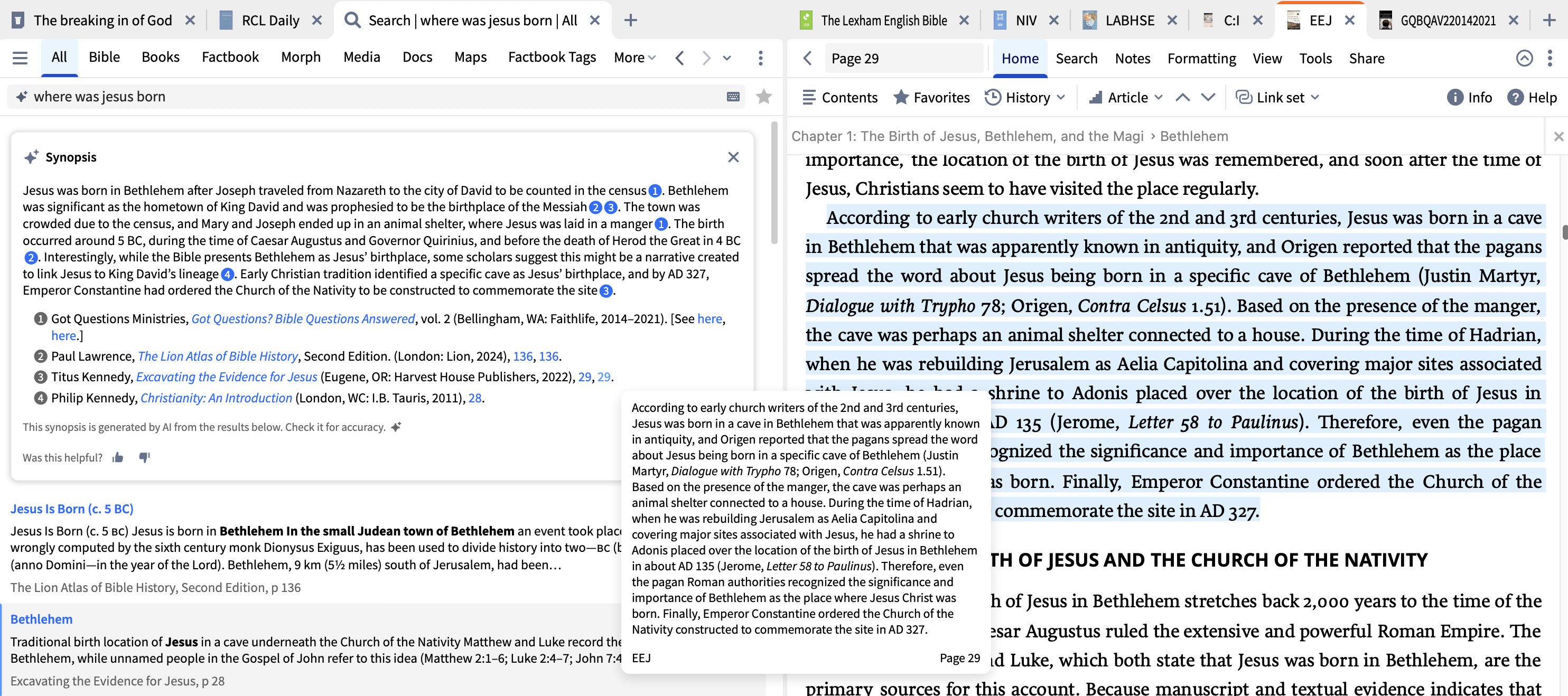Open Favorites in resource toolbar
The height and width of the screenshot is (696, 1568).
931,97
